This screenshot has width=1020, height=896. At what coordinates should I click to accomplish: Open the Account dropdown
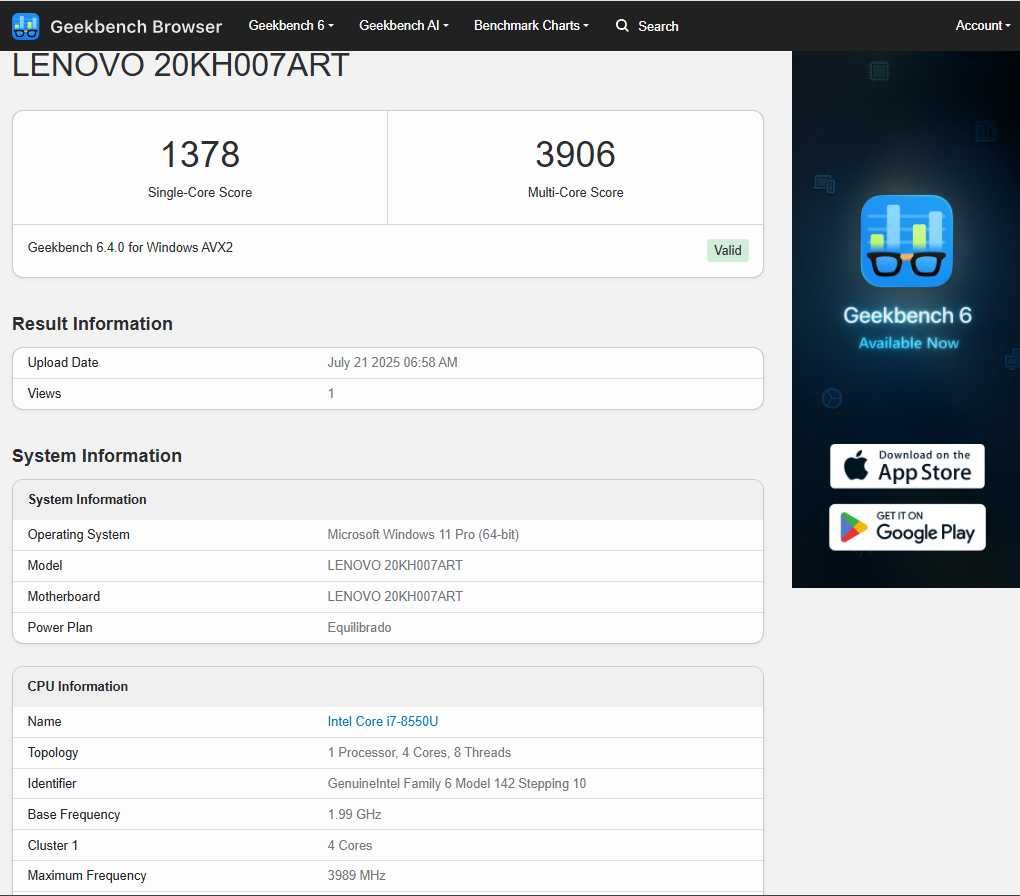[982, 25]
